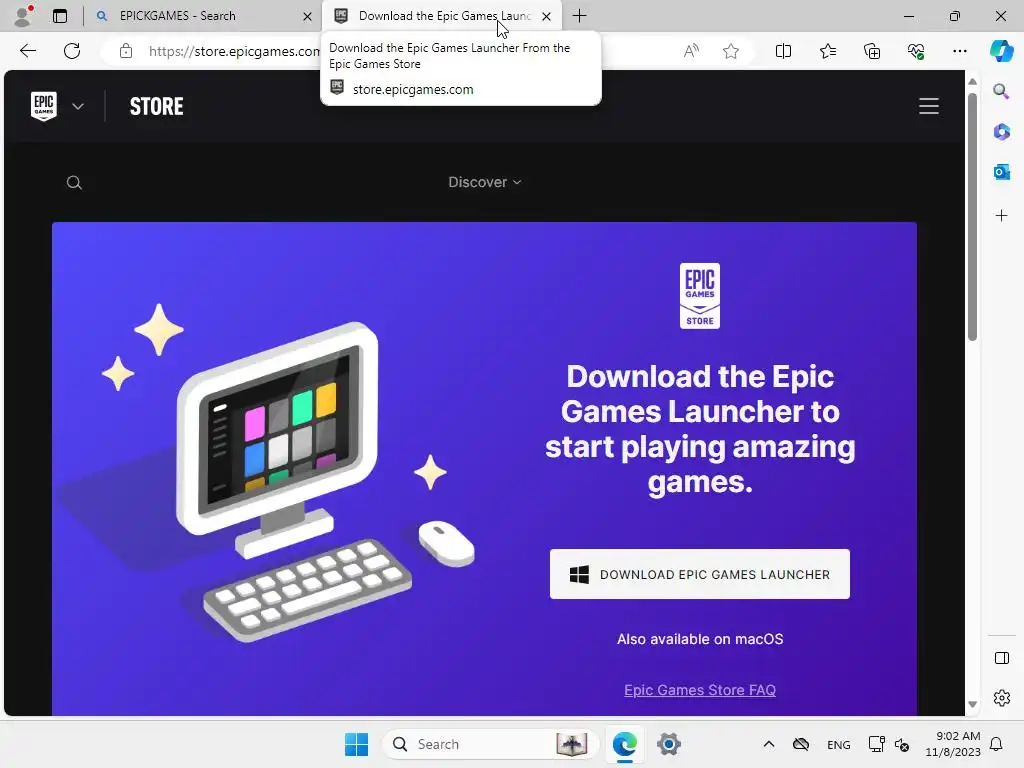The height and width of the screenshot is (768, 1024).
Task: Open Microsoft 365 in the sidebar
Action: (x=1001, y=132)
